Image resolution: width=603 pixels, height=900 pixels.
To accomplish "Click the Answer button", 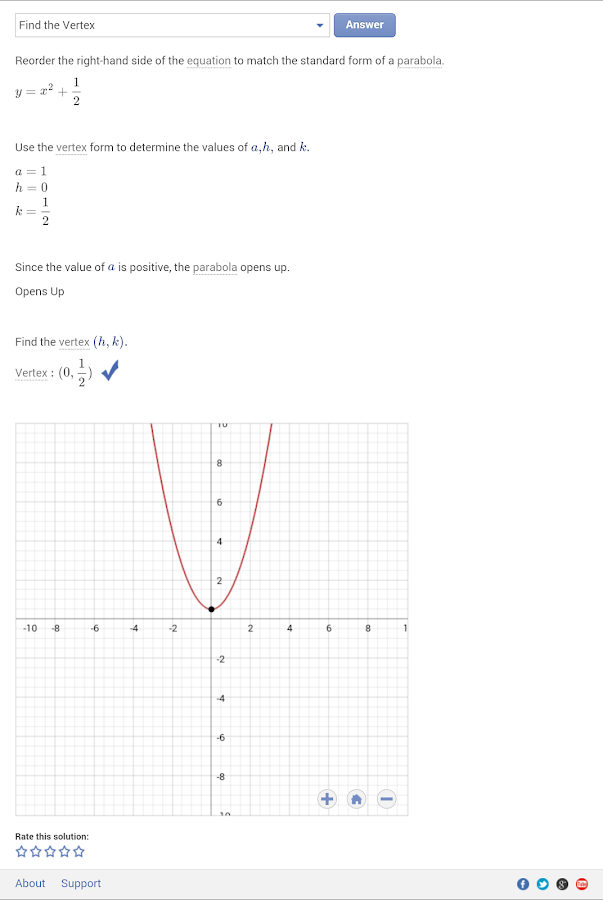I will point(365,25).
